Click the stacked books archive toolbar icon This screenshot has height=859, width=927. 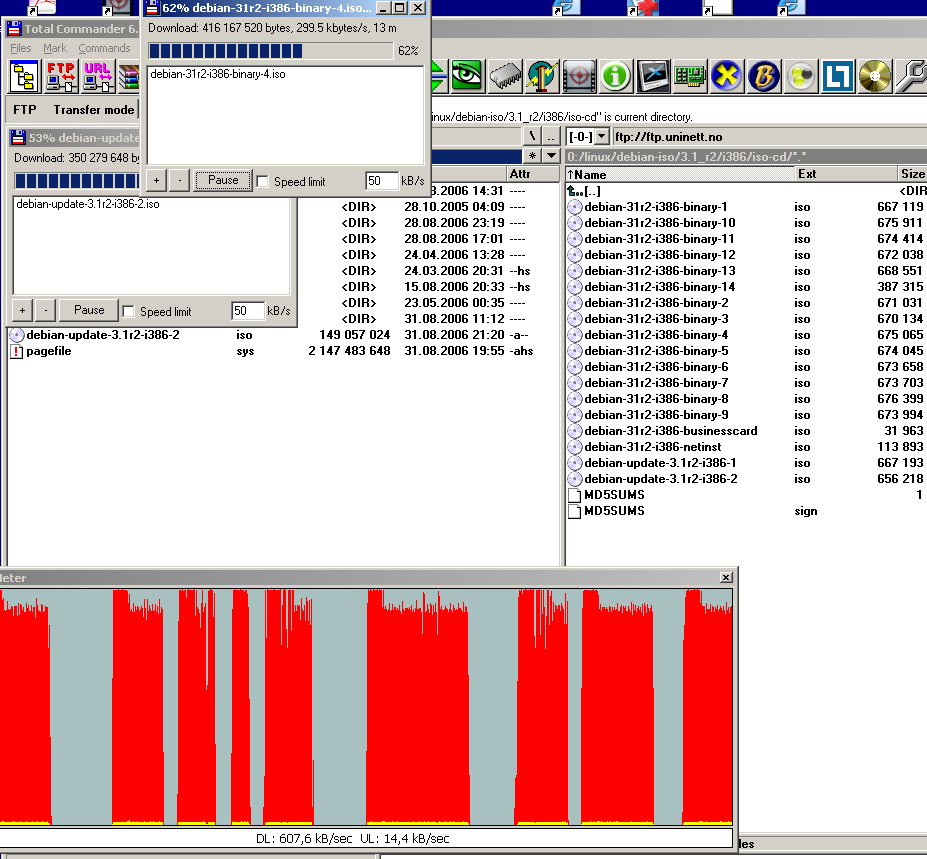pos(129,76)
